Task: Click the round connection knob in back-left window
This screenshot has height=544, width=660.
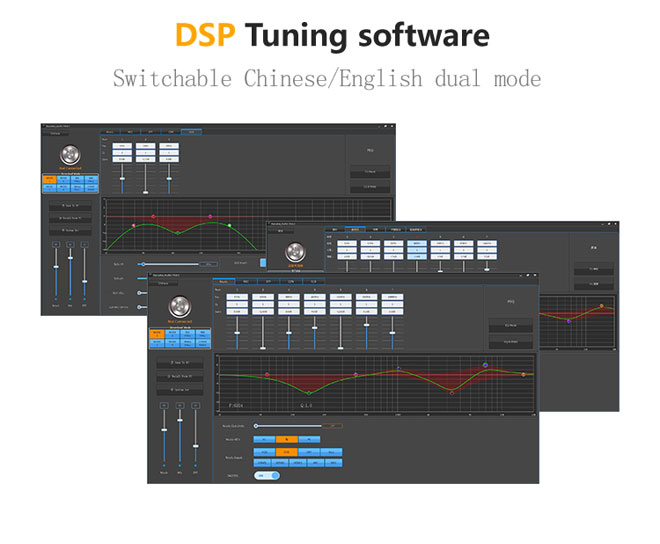Action: 70,155
